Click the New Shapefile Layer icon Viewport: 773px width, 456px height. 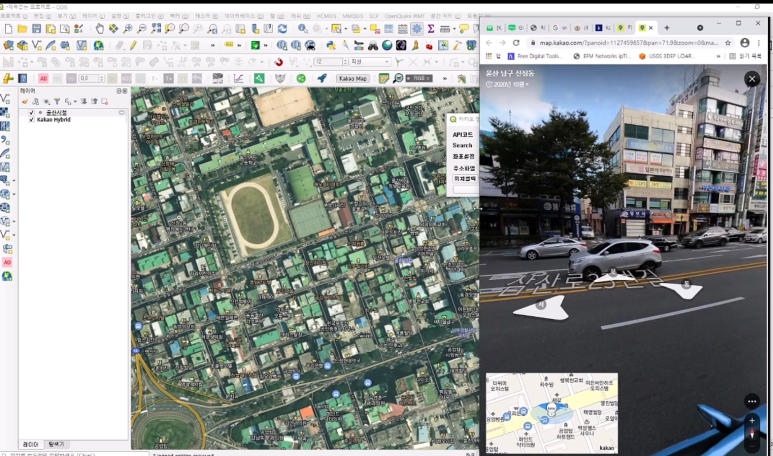click(x=36, y=46)
